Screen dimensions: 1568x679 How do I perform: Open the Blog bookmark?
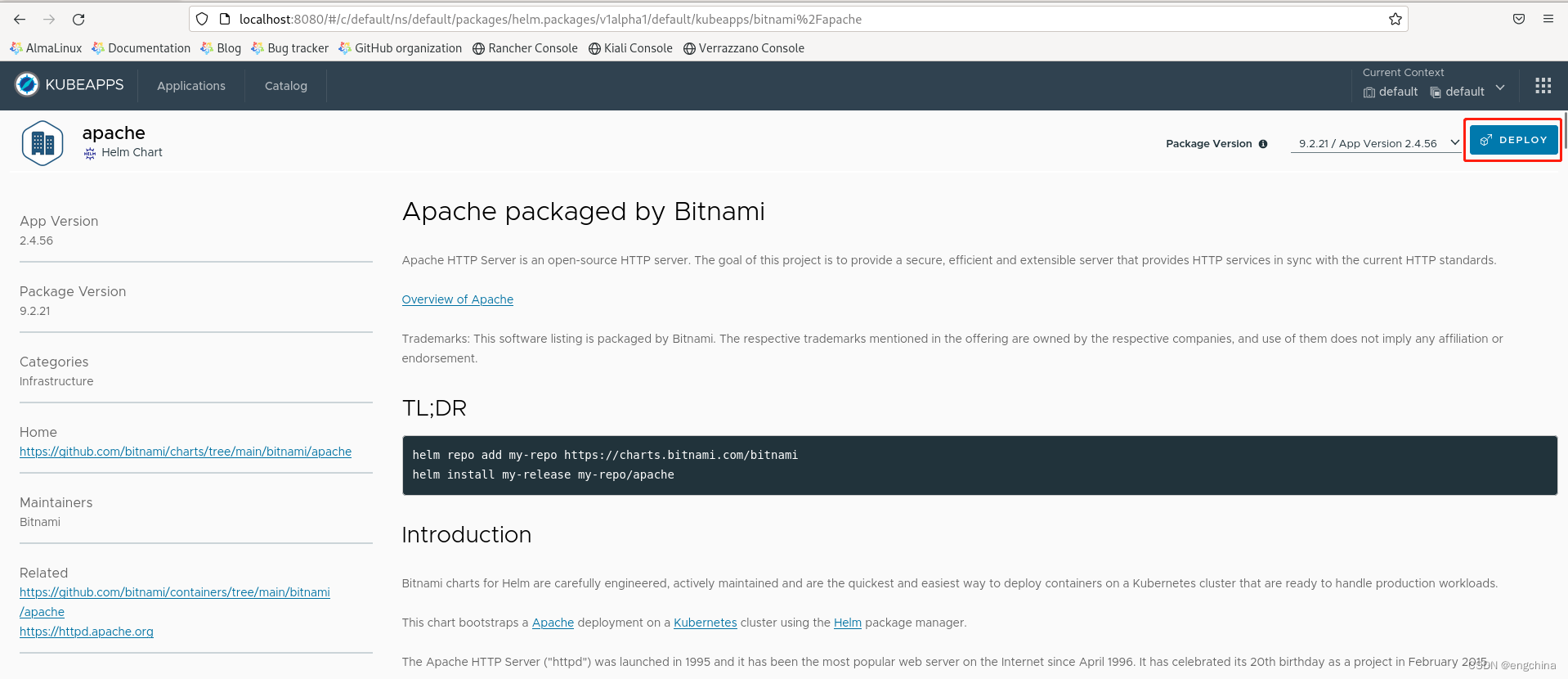221,48
